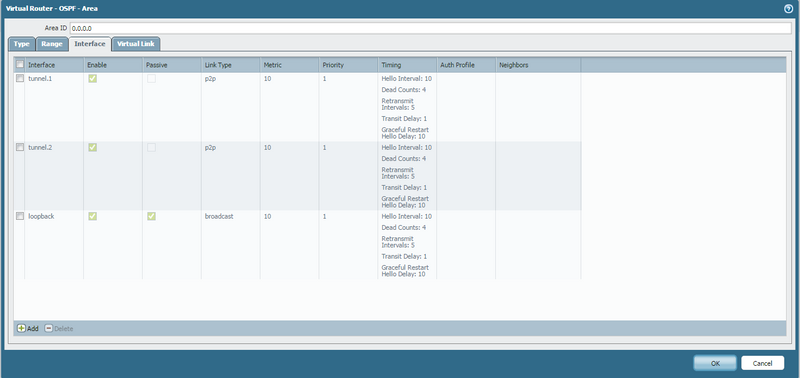
Task: Toggle Enable checkbox for tunnel.2
Action: 92,147
